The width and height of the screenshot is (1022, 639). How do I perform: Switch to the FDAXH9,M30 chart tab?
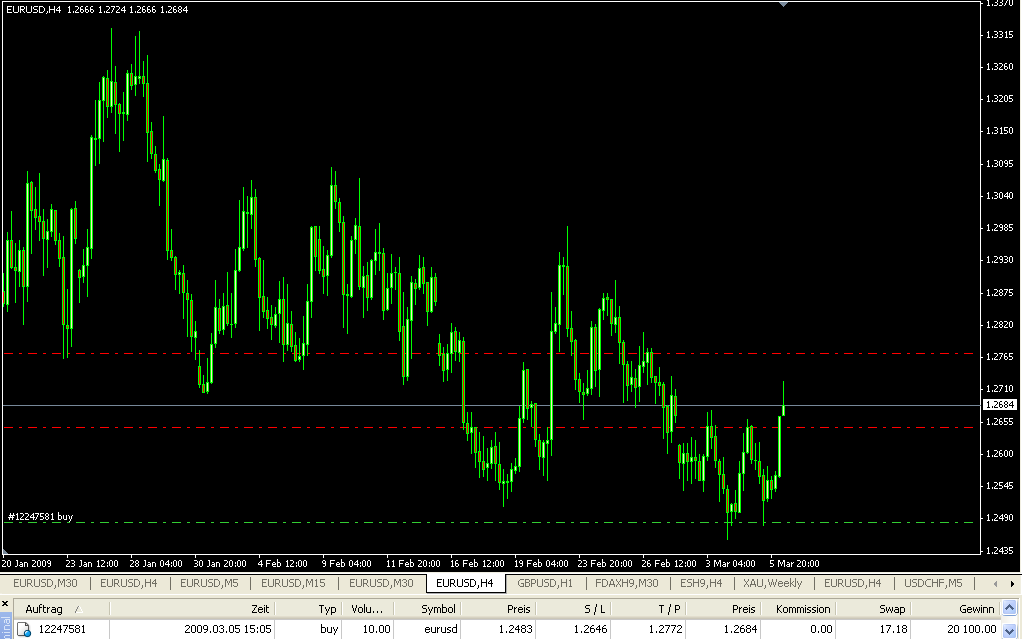pos(626,583)
